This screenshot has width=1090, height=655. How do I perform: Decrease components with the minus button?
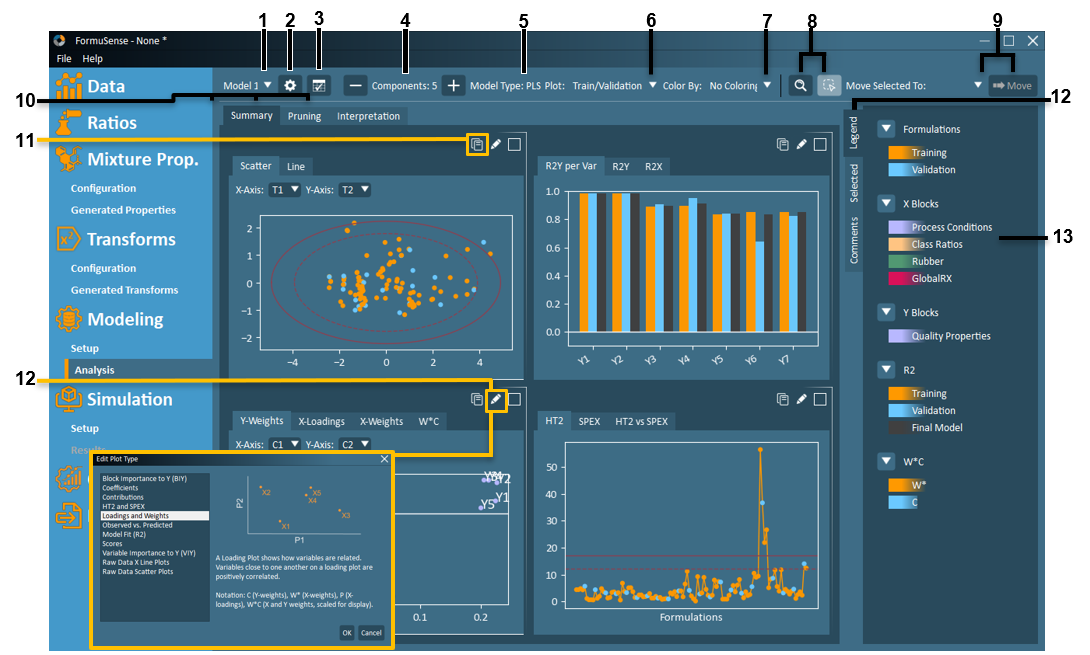356,86
